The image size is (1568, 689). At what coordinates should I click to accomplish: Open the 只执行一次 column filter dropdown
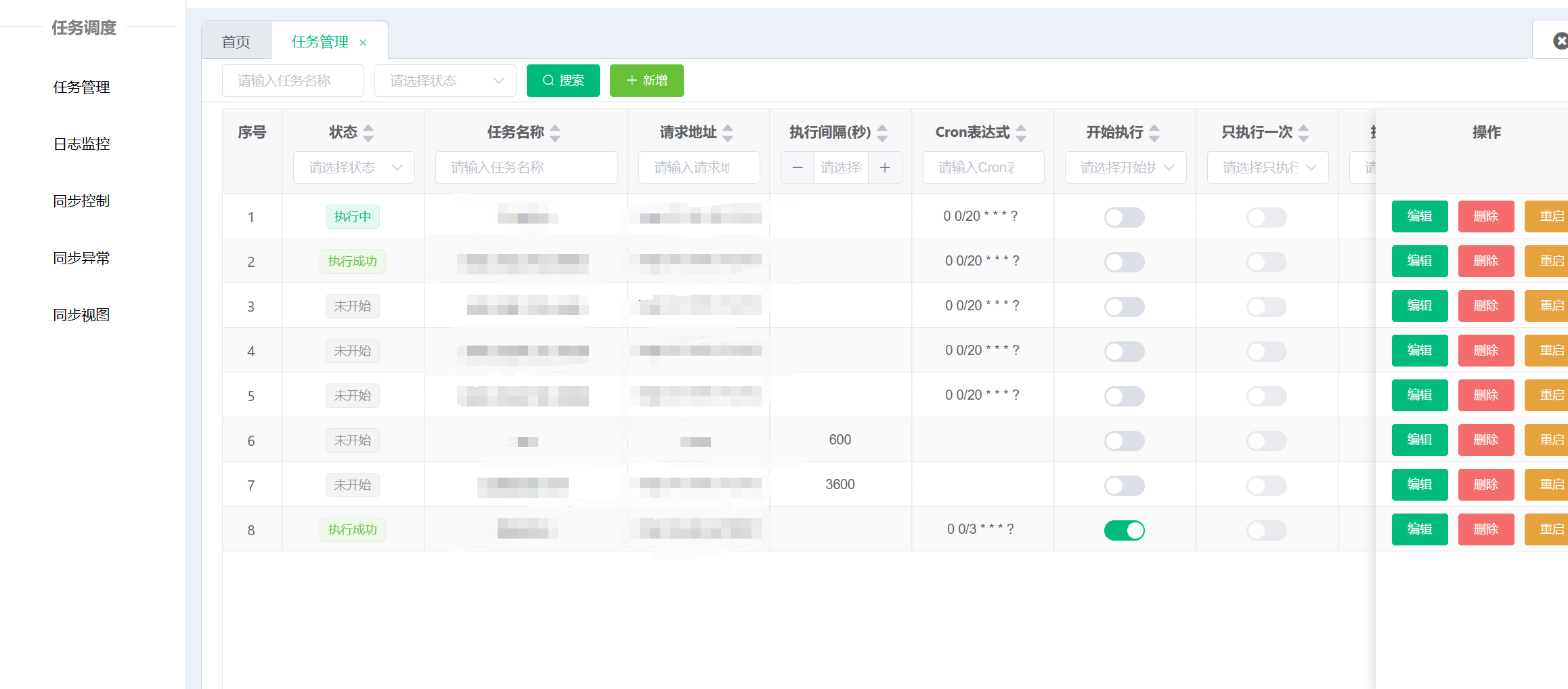click(1268, 167)
